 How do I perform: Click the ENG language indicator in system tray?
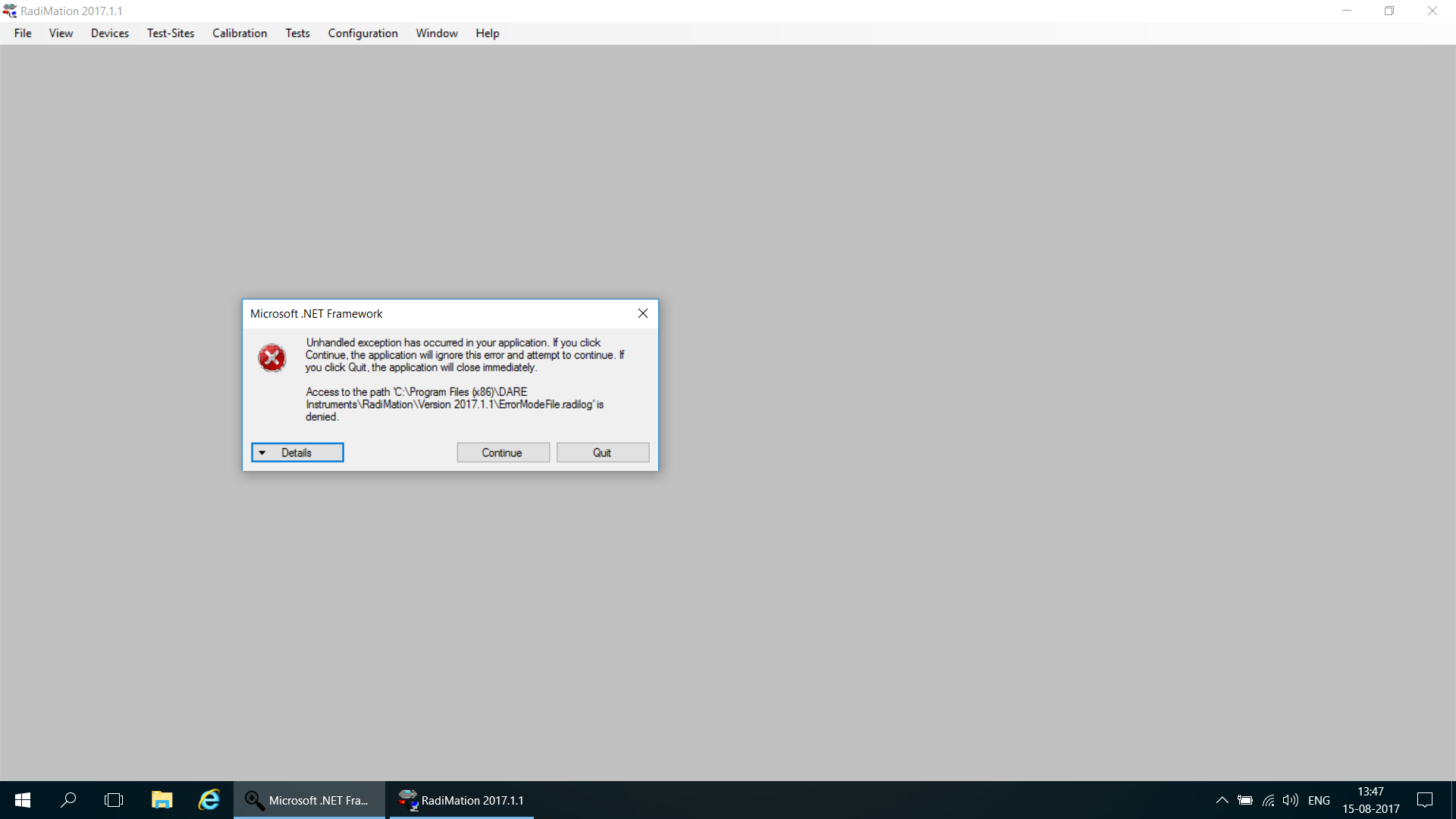(1318, 800)
